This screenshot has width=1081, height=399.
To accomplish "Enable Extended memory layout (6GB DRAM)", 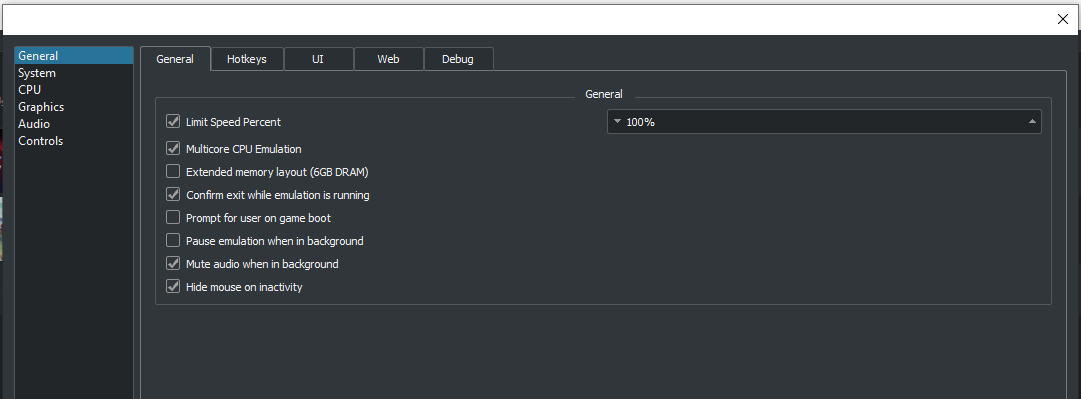I will point(173,172).
